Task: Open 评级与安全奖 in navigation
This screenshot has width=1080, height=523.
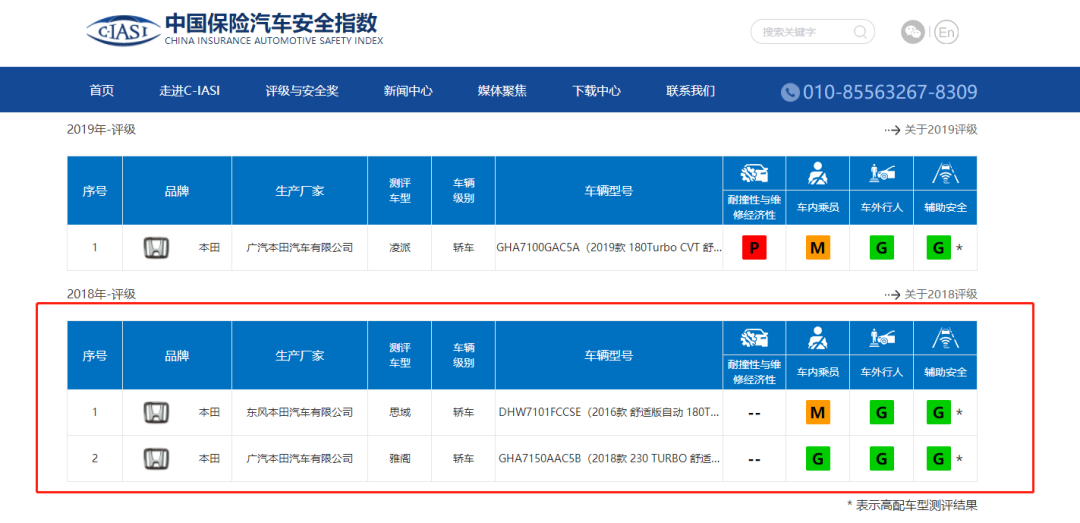Action: [x=301, y=91]
